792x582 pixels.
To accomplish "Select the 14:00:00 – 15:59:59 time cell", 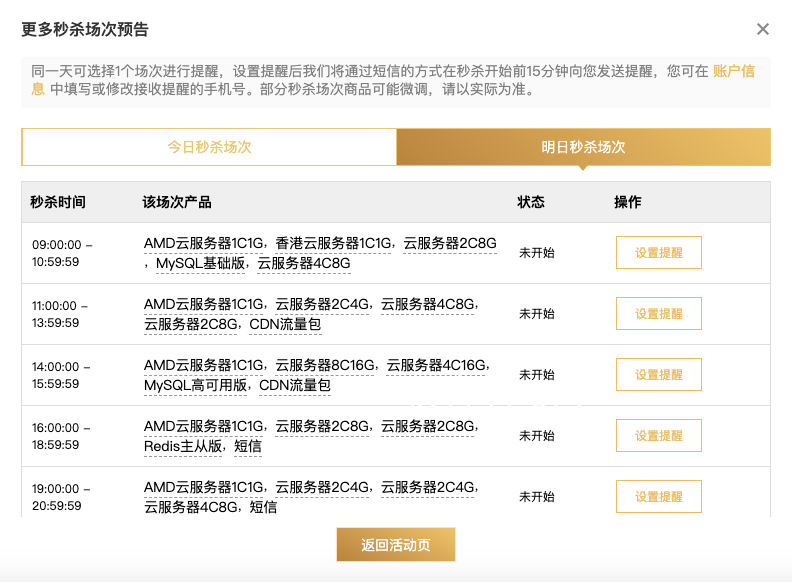I will pos(61,375).
